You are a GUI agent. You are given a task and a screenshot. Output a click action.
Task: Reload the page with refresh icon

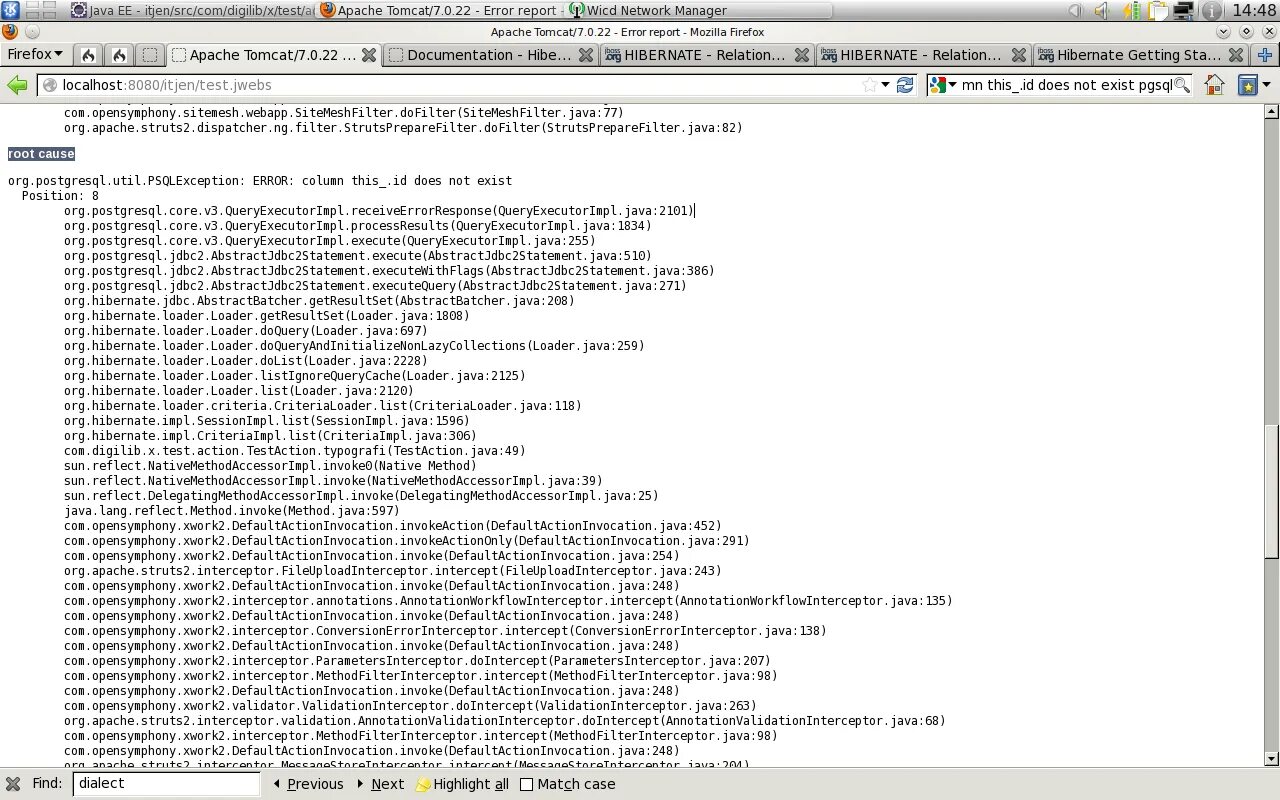(905, 85)
